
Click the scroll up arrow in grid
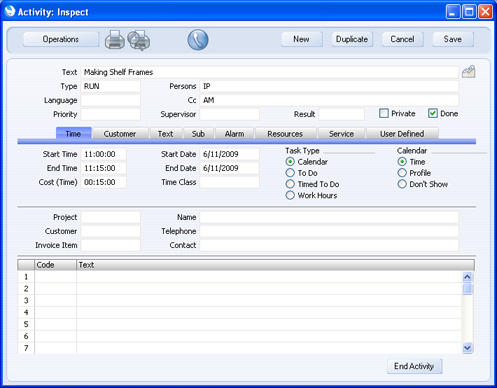point(467,277)
